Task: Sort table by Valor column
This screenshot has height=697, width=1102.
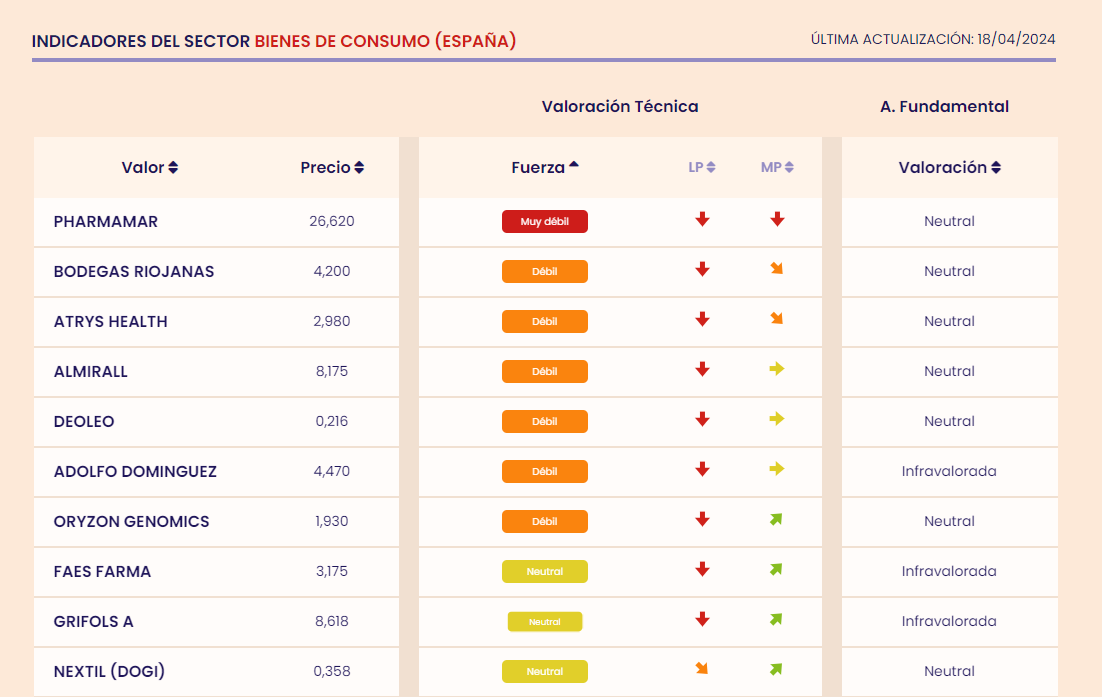Action: coord(150,168)
